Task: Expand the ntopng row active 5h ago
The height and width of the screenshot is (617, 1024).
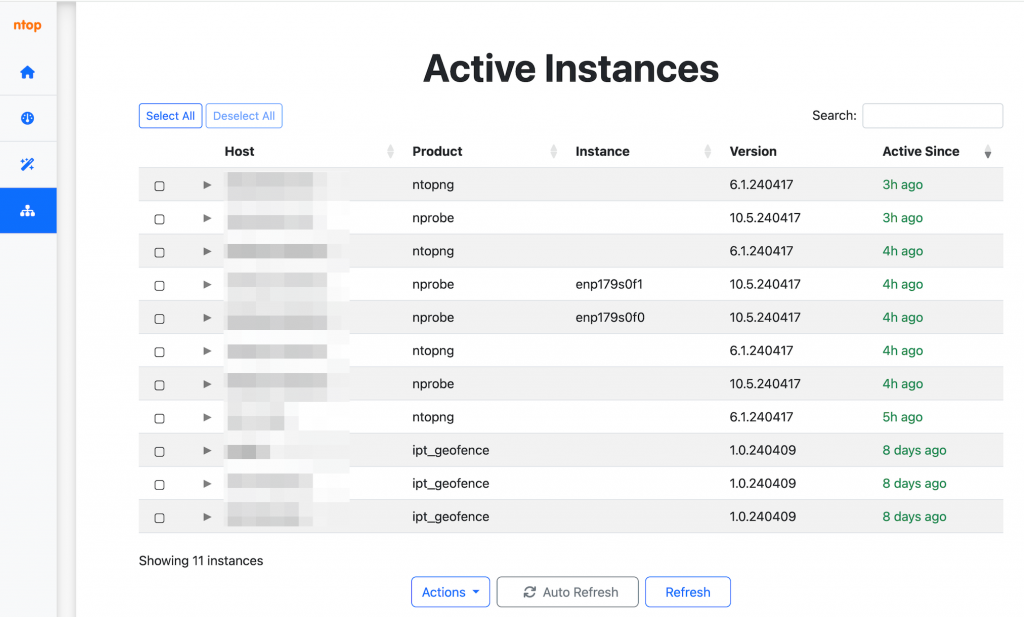Action: 207,417
